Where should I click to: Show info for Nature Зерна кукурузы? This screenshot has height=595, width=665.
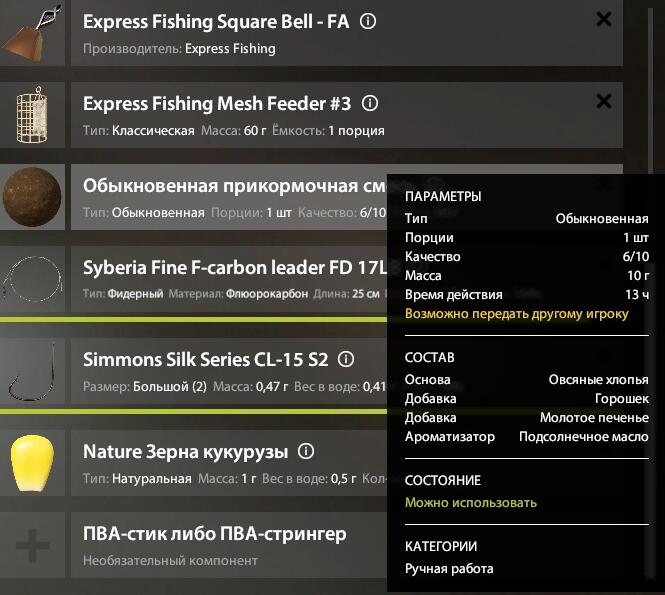[306, 451]
